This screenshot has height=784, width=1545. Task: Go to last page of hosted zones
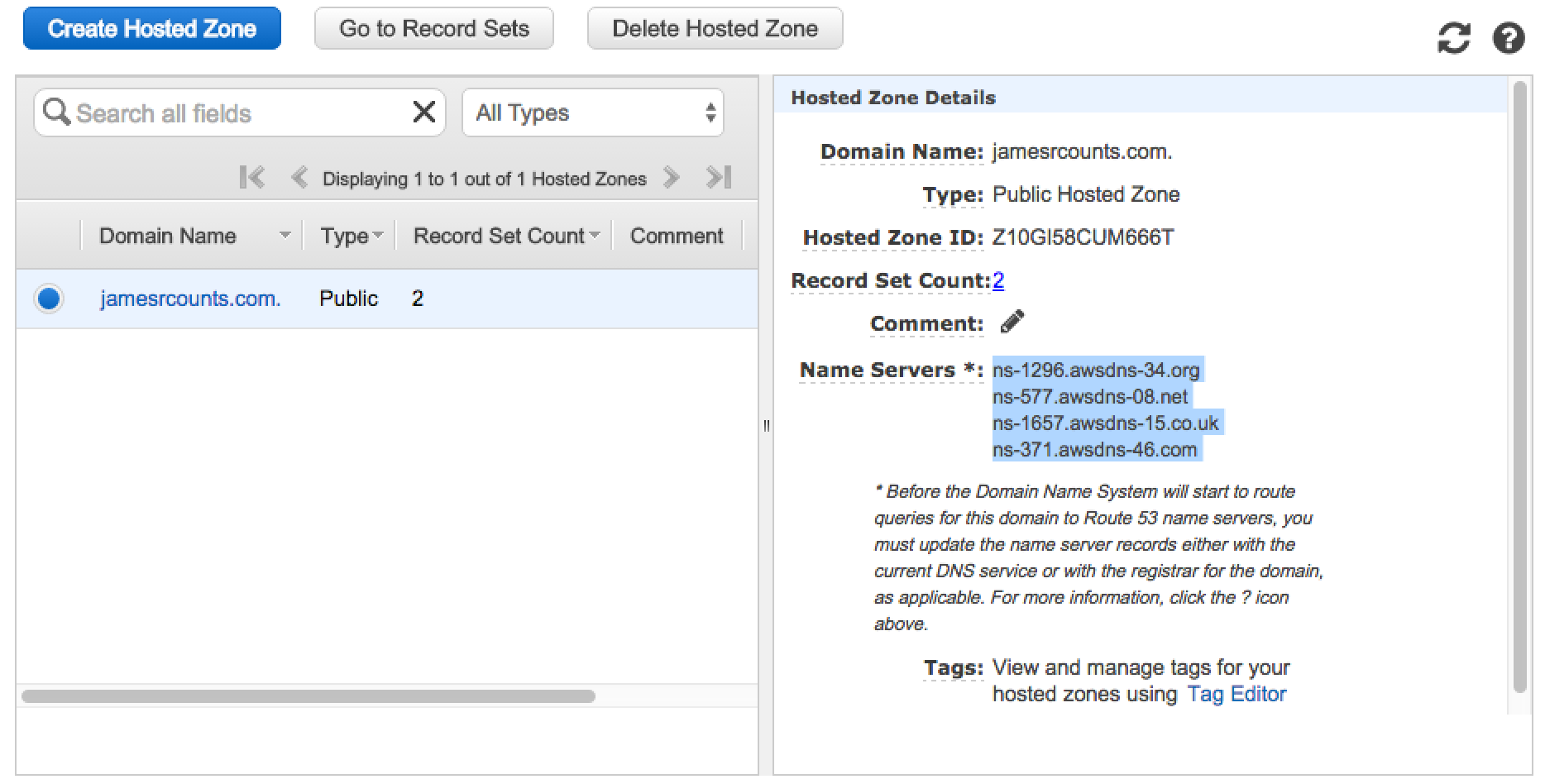[718, 178]
